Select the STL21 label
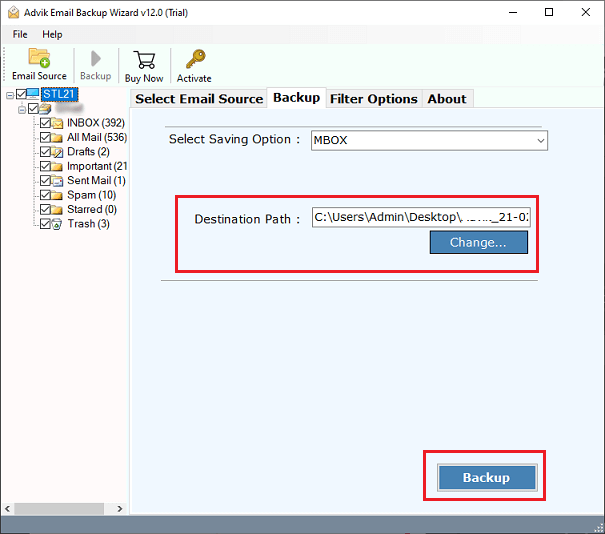 click(x=59, y=94)
